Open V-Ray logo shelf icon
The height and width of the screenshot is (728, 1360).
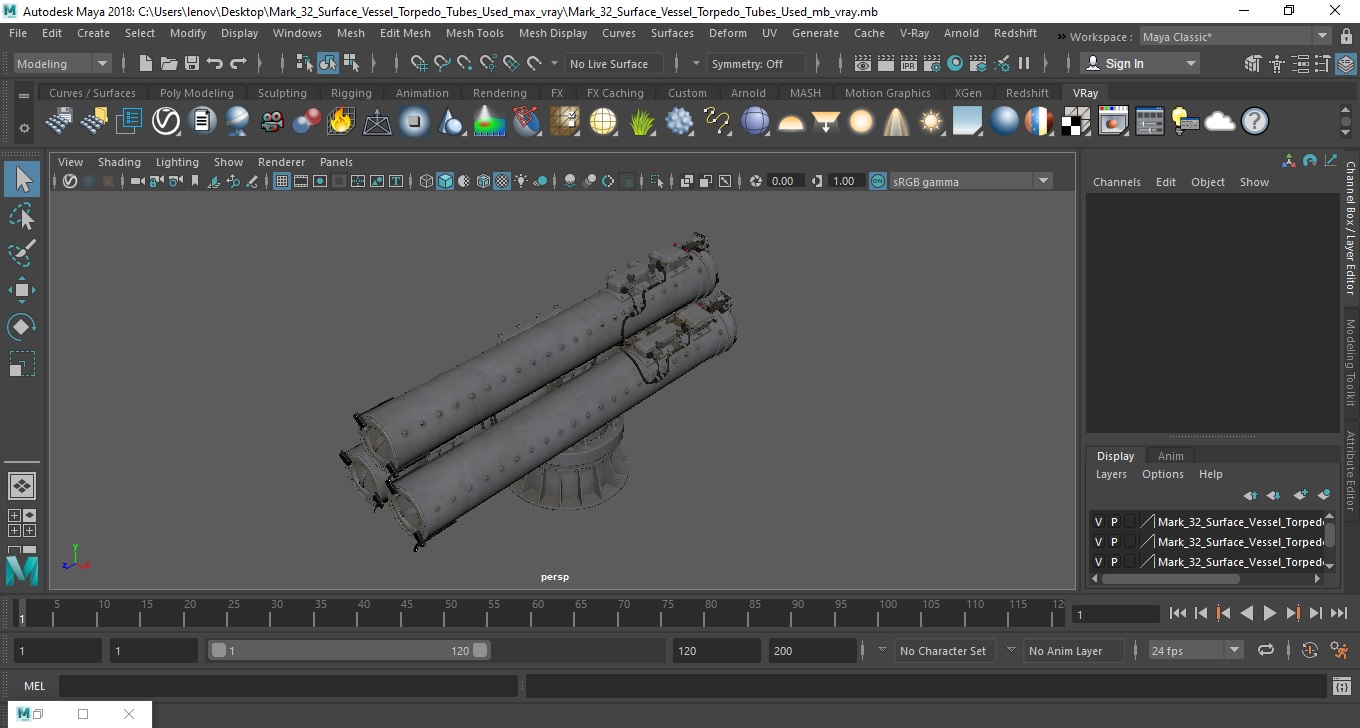(166, 122)
